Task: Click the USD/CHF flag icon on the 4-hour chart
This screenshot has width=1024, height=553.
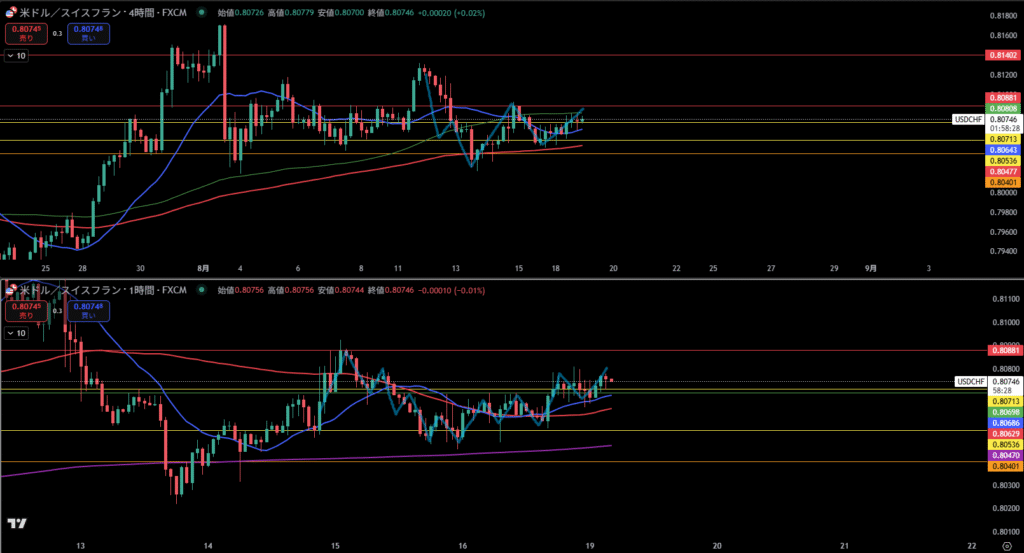Action: point(10,15)
